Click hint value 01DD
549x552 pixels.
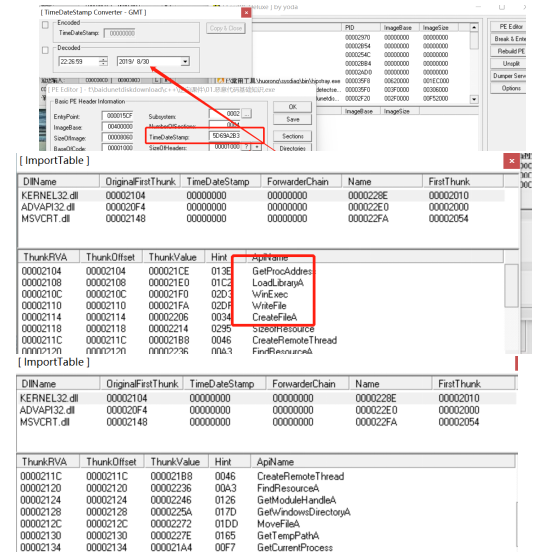point(226,524)
